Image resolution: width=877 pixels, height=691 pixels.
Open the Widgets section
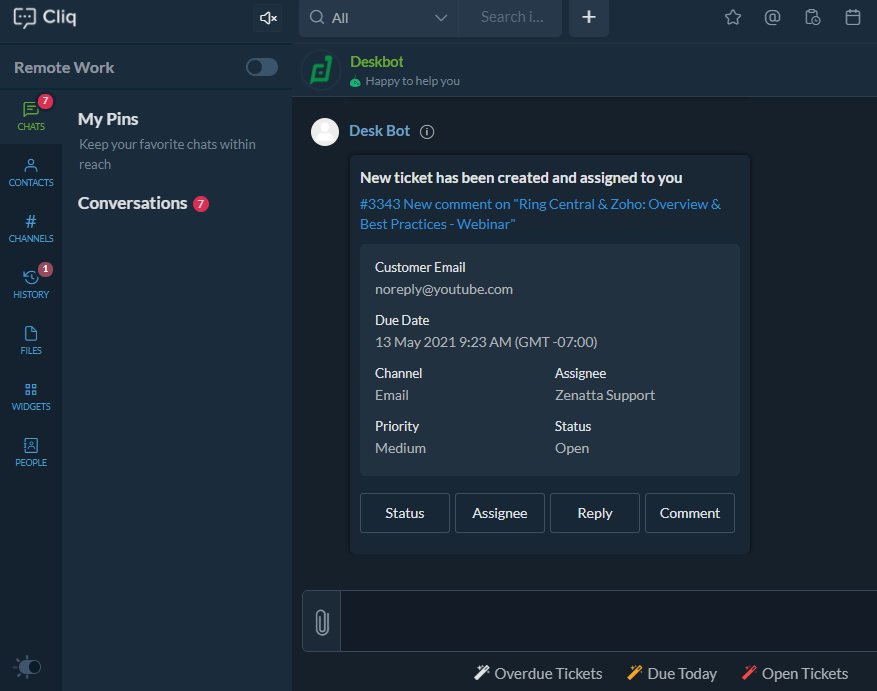[31, 396]
